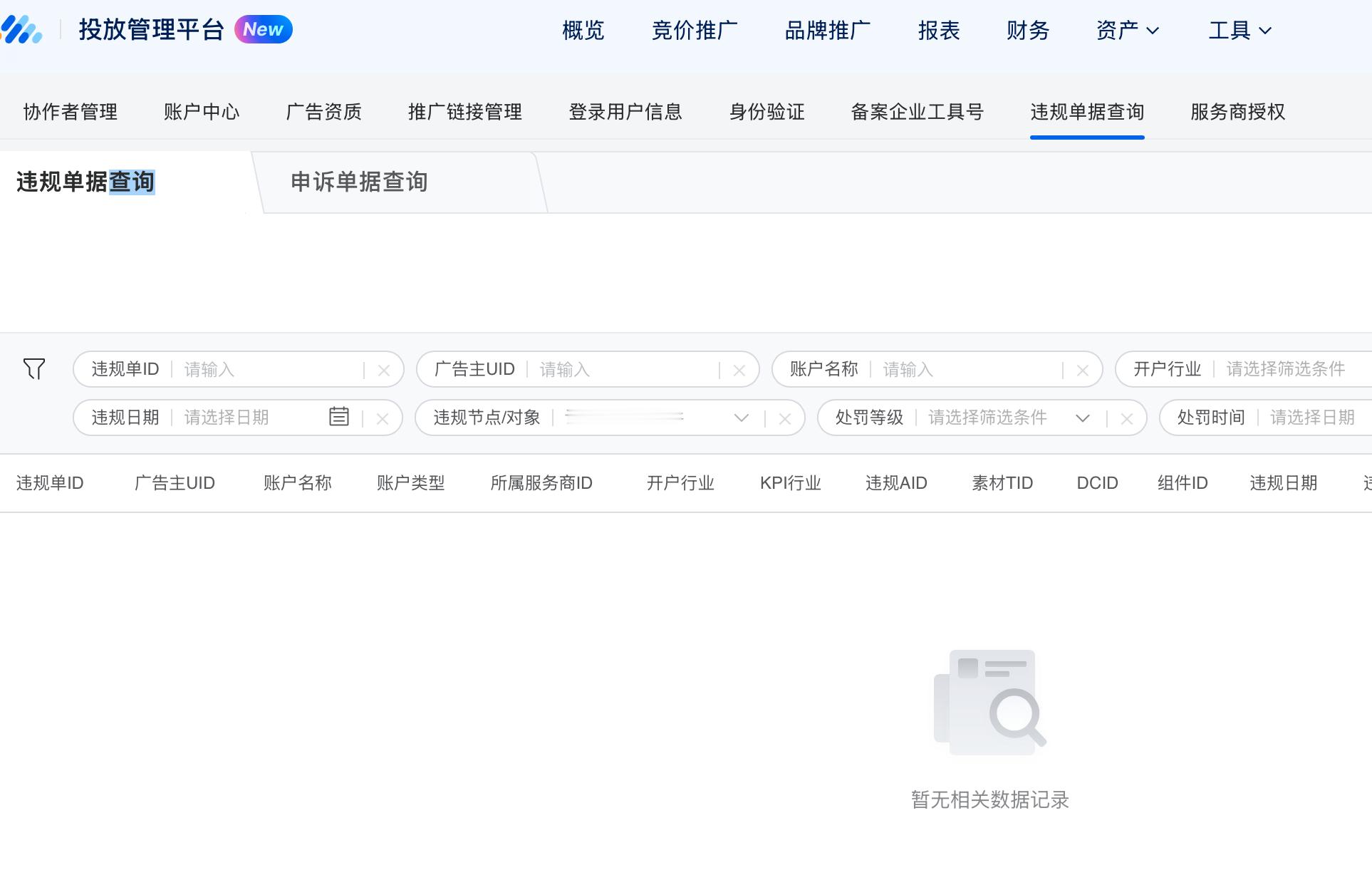Open the 资产 menu dropdown
The height and width of the screenshot is (875, 1372).
1128,31
